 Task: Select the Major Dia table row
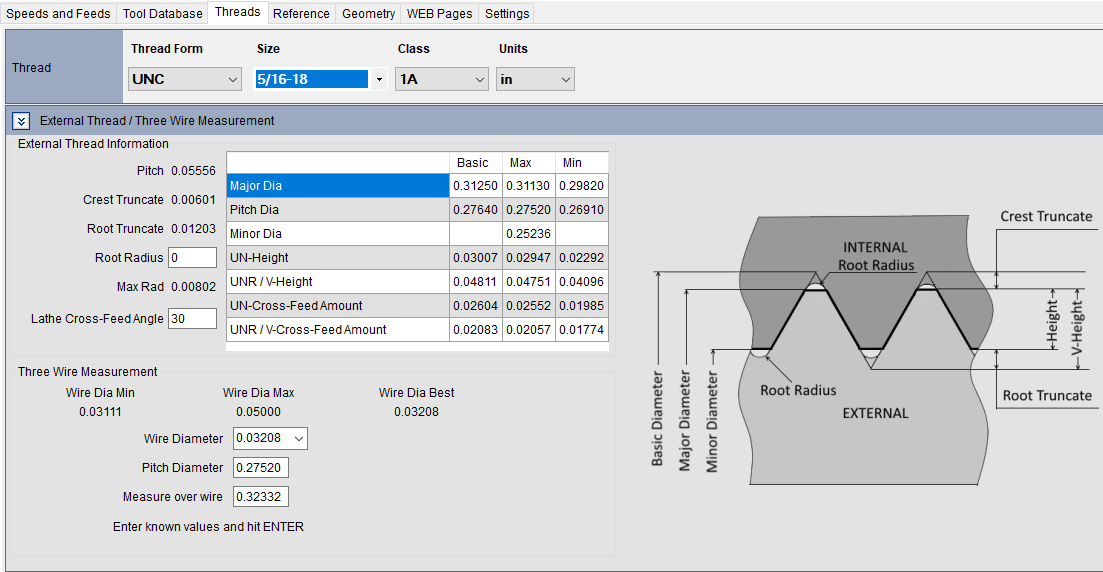[337, 186]
